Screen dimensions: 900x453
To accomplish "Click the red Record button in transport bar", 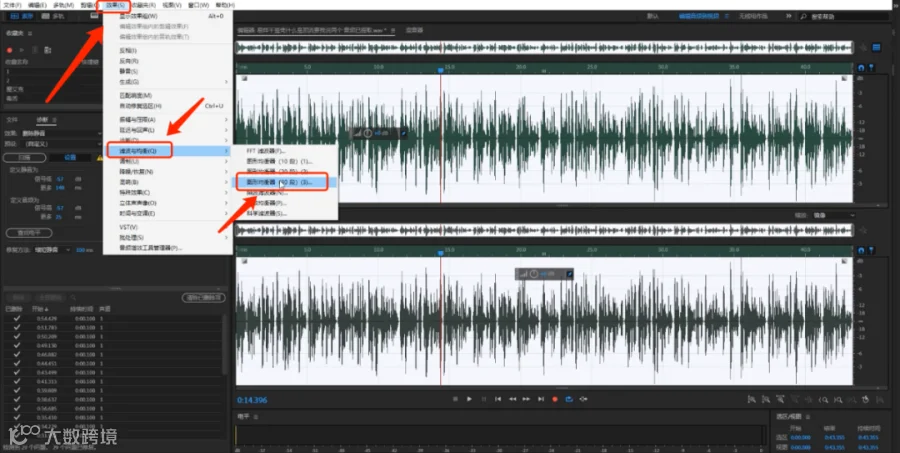I will click(x=554, y=399).
